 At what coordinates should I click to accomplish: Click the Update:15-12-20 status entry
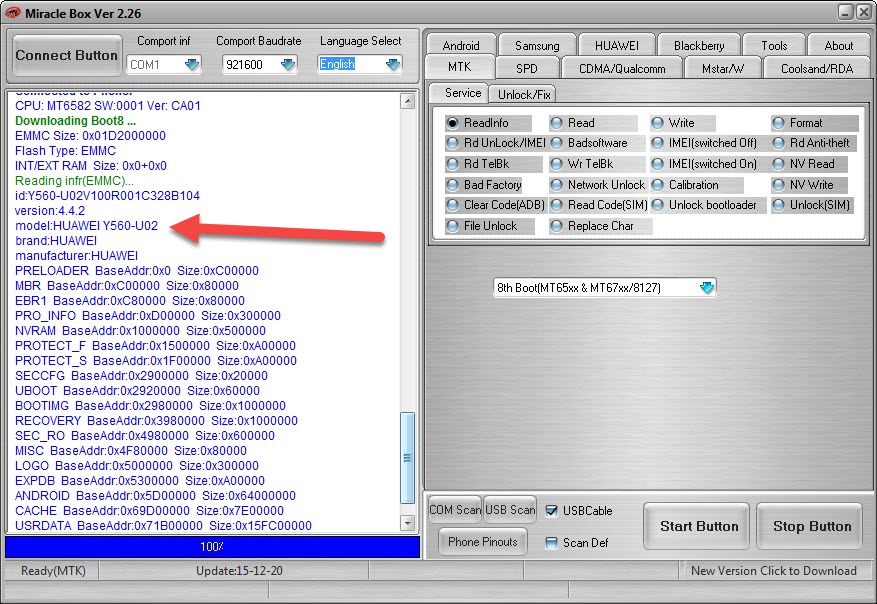pos(239,570)
